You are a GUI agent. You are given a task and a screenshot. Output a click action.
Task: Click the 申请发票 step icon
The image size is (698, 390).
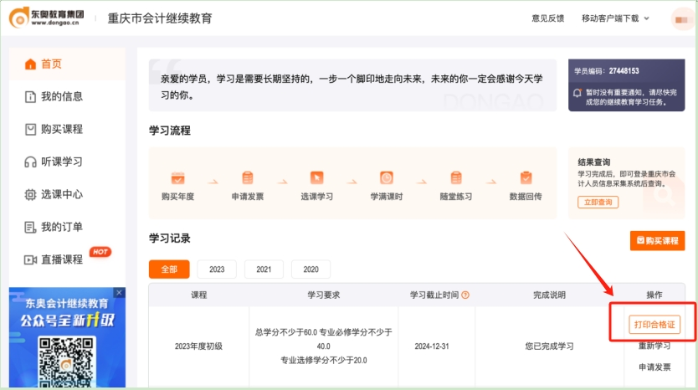pos(248,178)
